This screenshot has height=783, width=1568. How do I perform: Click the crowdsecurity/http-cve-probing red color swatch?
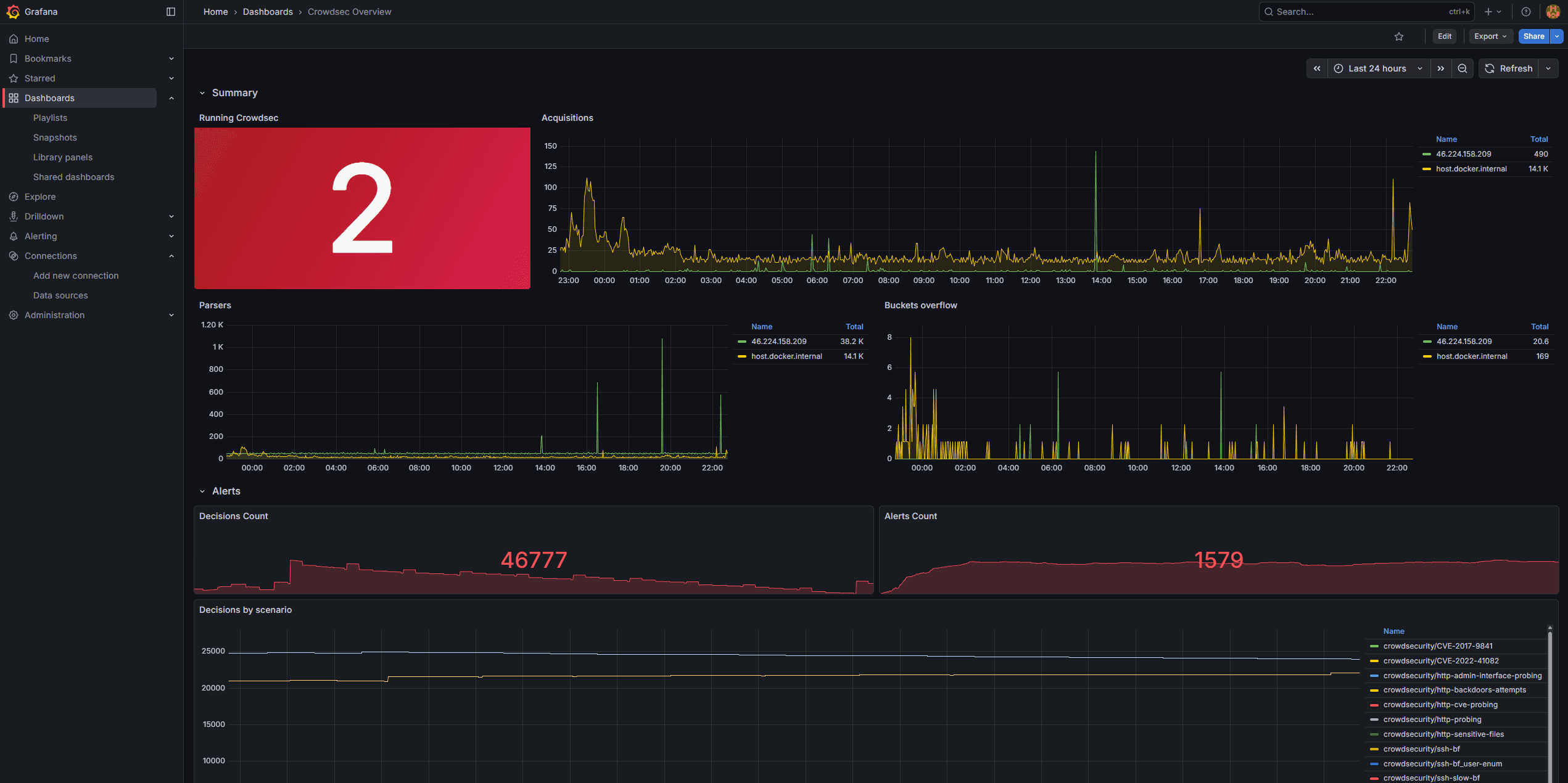1374,705
